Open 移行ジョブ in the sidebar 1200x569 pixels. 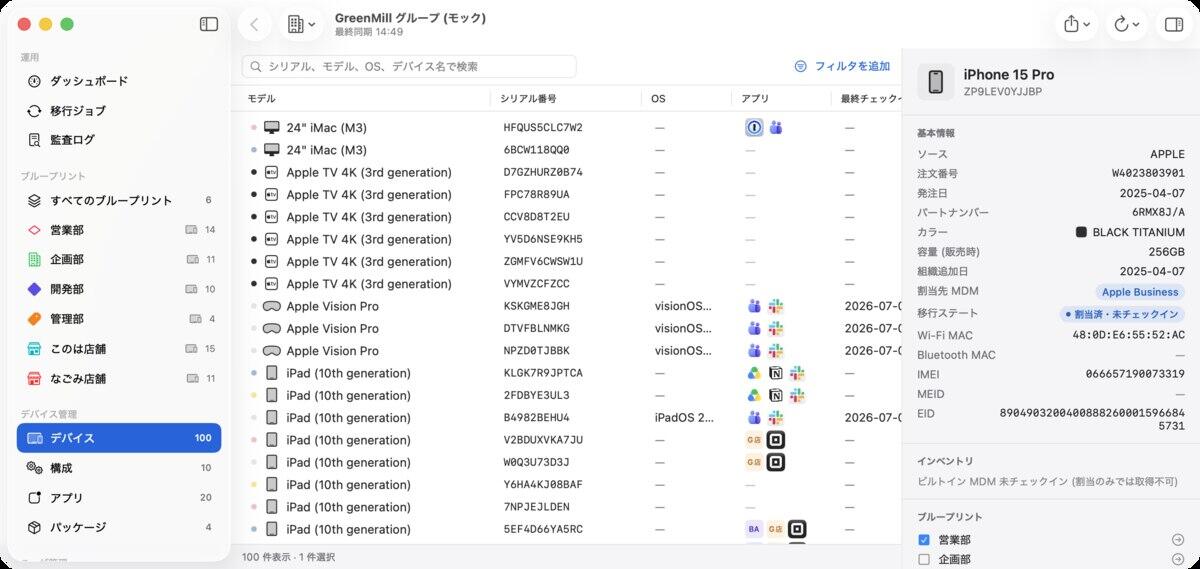click(x=119, y=111)
